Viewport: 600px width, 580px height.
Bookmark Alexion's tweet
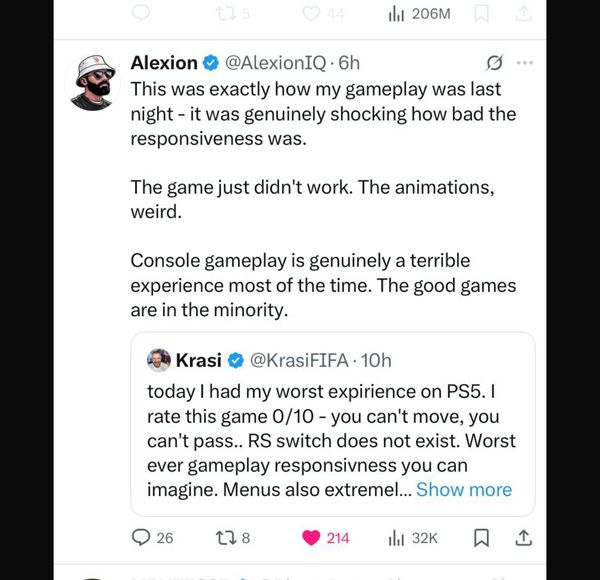(x=482, y=538)
